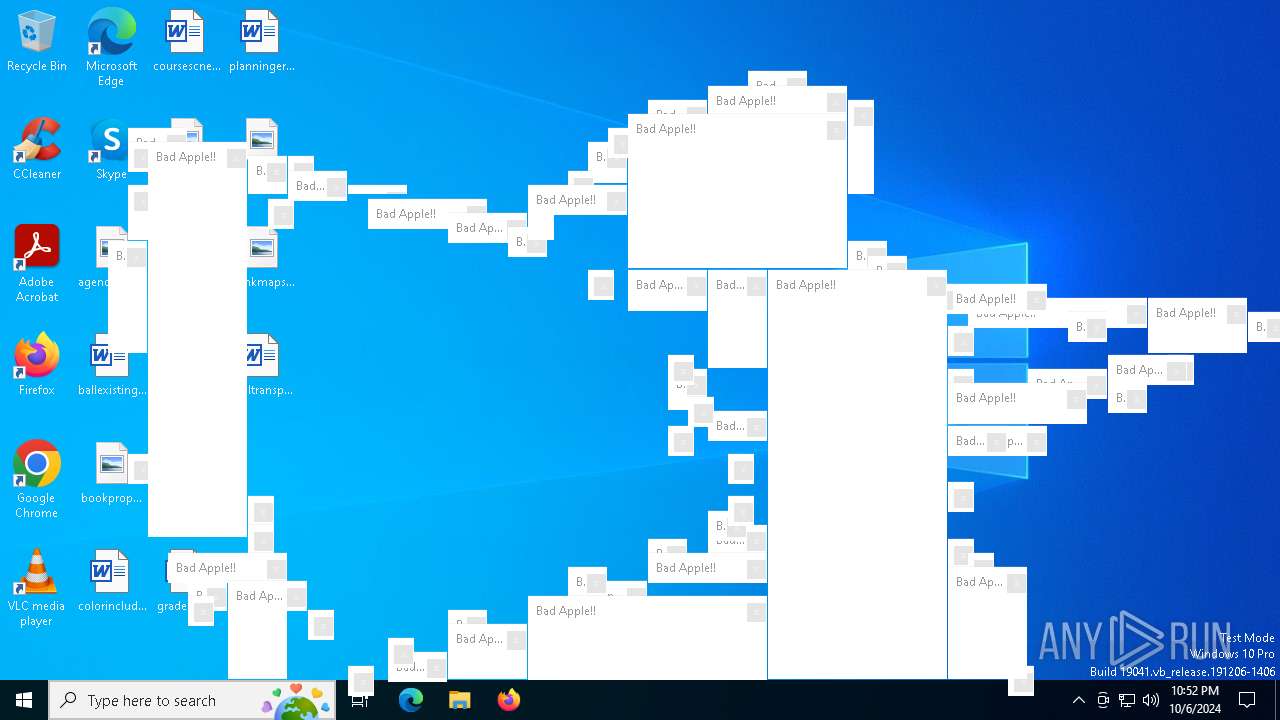This screenshot has width=1280, height=720.
Task: Open the search highlights illustration in search box
Action: tap(296, 701)
